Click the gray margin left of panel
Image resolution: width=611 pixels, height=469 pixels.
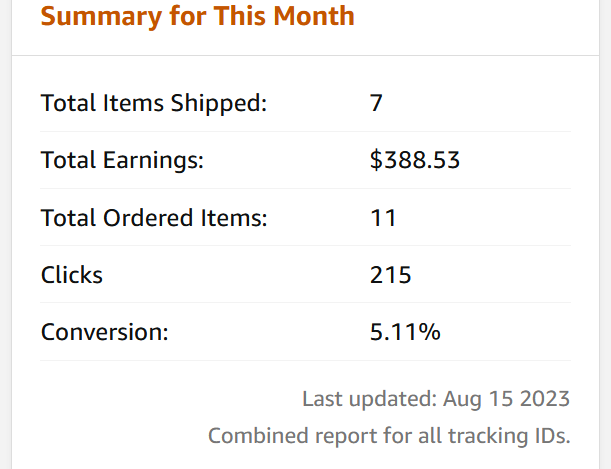pyautogui.click(x=5, y=234)
